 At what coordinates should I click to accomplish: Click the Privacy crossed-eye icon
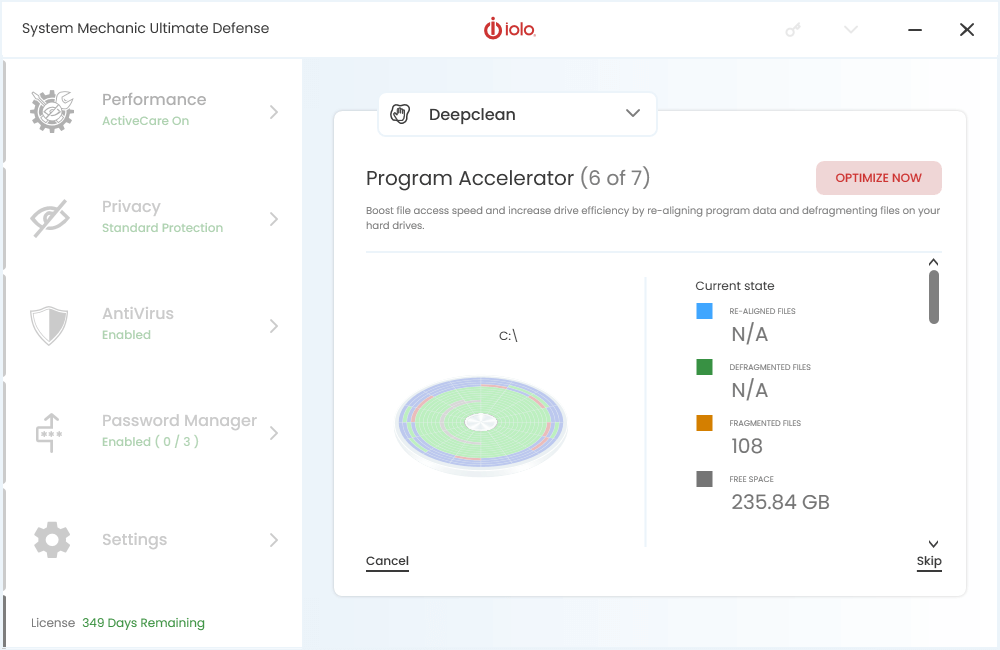coord(51,219)
